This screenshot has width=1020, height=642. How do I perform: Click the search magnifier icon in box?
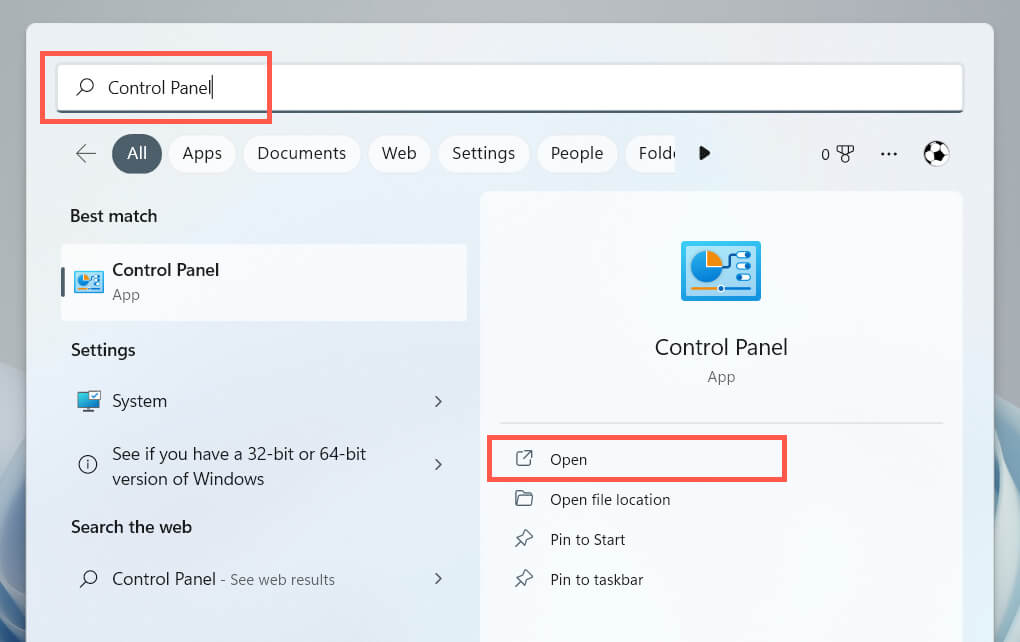[x=86, y=88]
